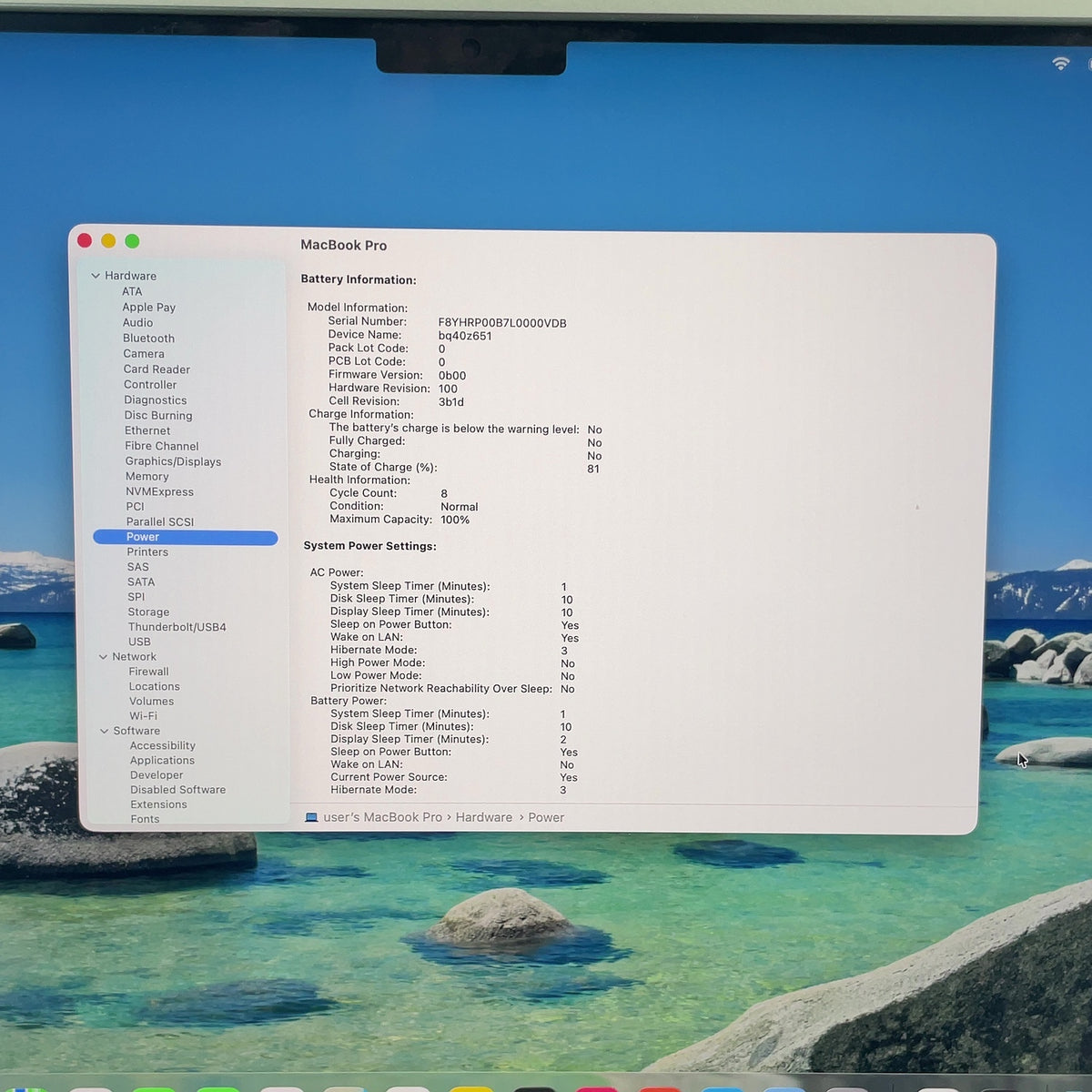Select SPI in the sidebar
1092x1092 pixels.
tap(136, 597)
